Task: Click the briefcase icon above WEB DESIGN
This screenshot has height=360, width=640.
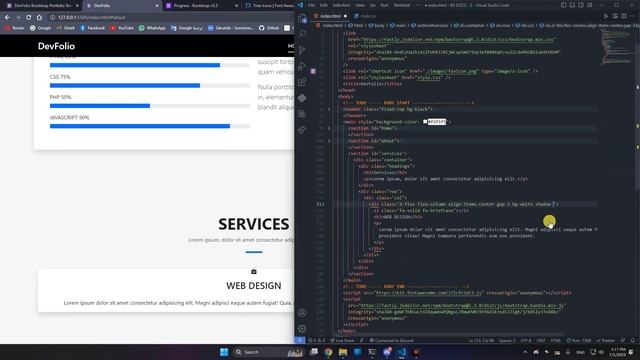Action: [x=254, y=271]
